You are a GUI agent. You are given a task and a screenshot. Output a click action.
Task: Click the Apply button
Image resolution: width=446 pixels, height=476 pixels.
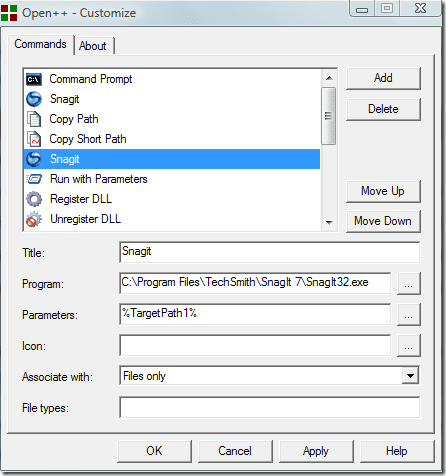coord(316,451)
